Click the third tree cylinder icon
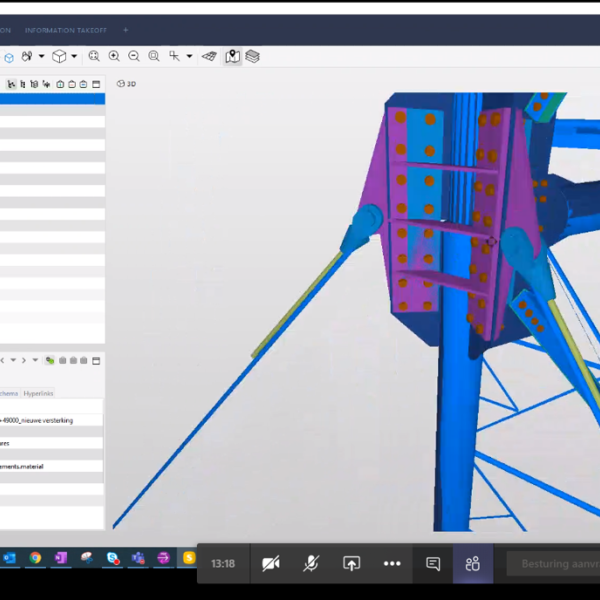The image size is (600, 600). [34, 84]
